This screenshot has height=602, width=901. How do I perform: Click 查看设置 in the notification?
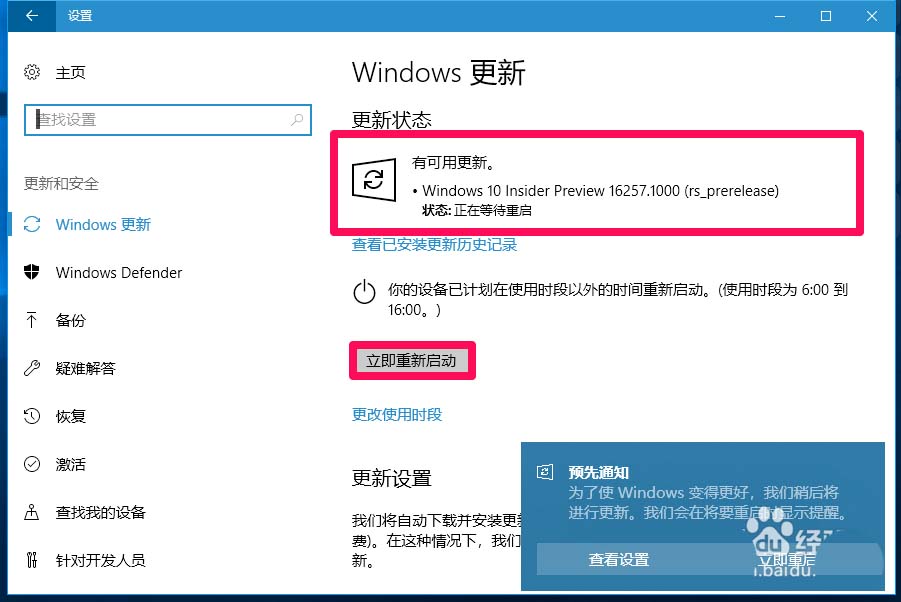point(619,559)
